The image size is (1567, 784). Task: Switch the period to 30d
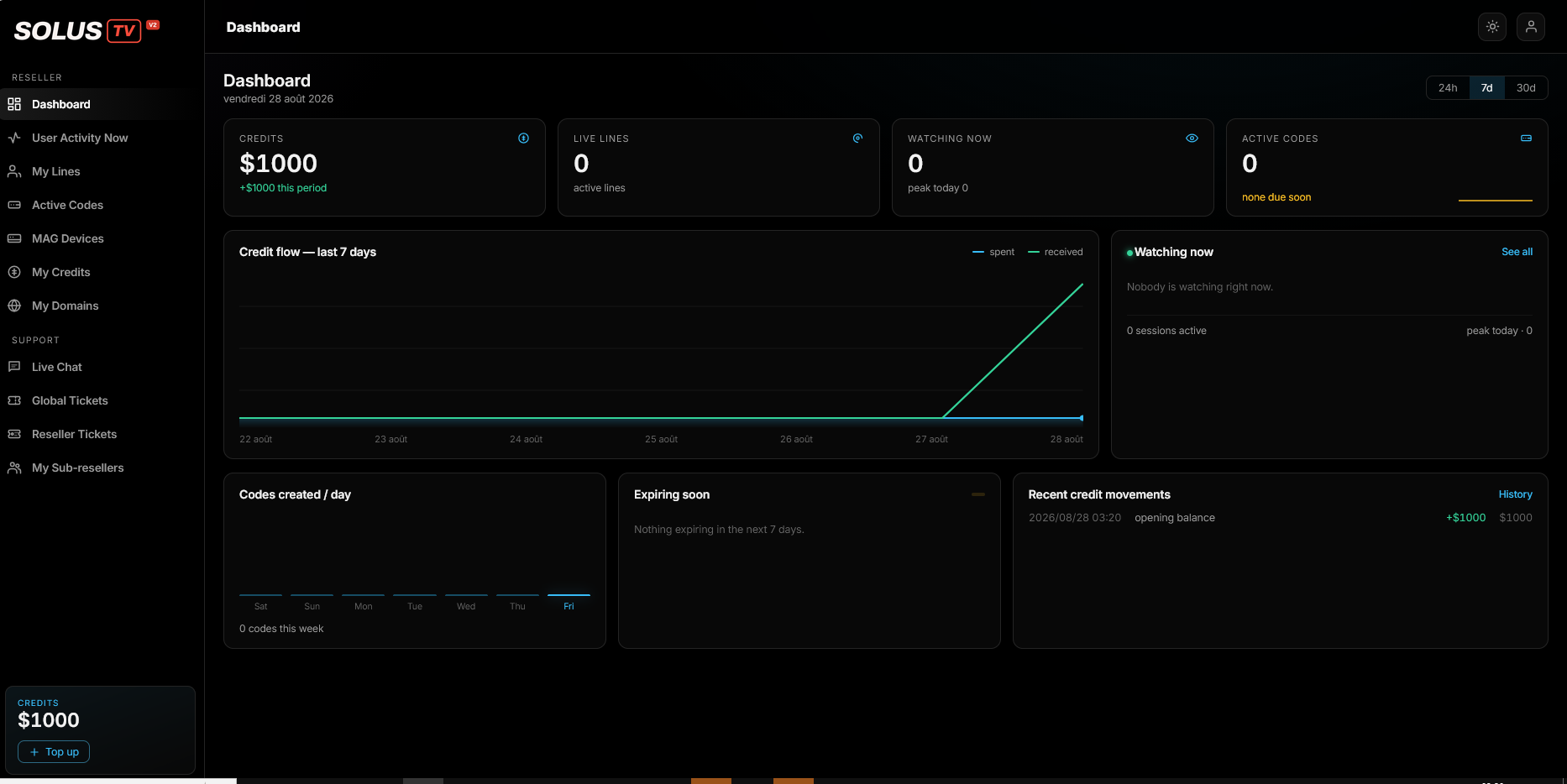pos(1526,88)
